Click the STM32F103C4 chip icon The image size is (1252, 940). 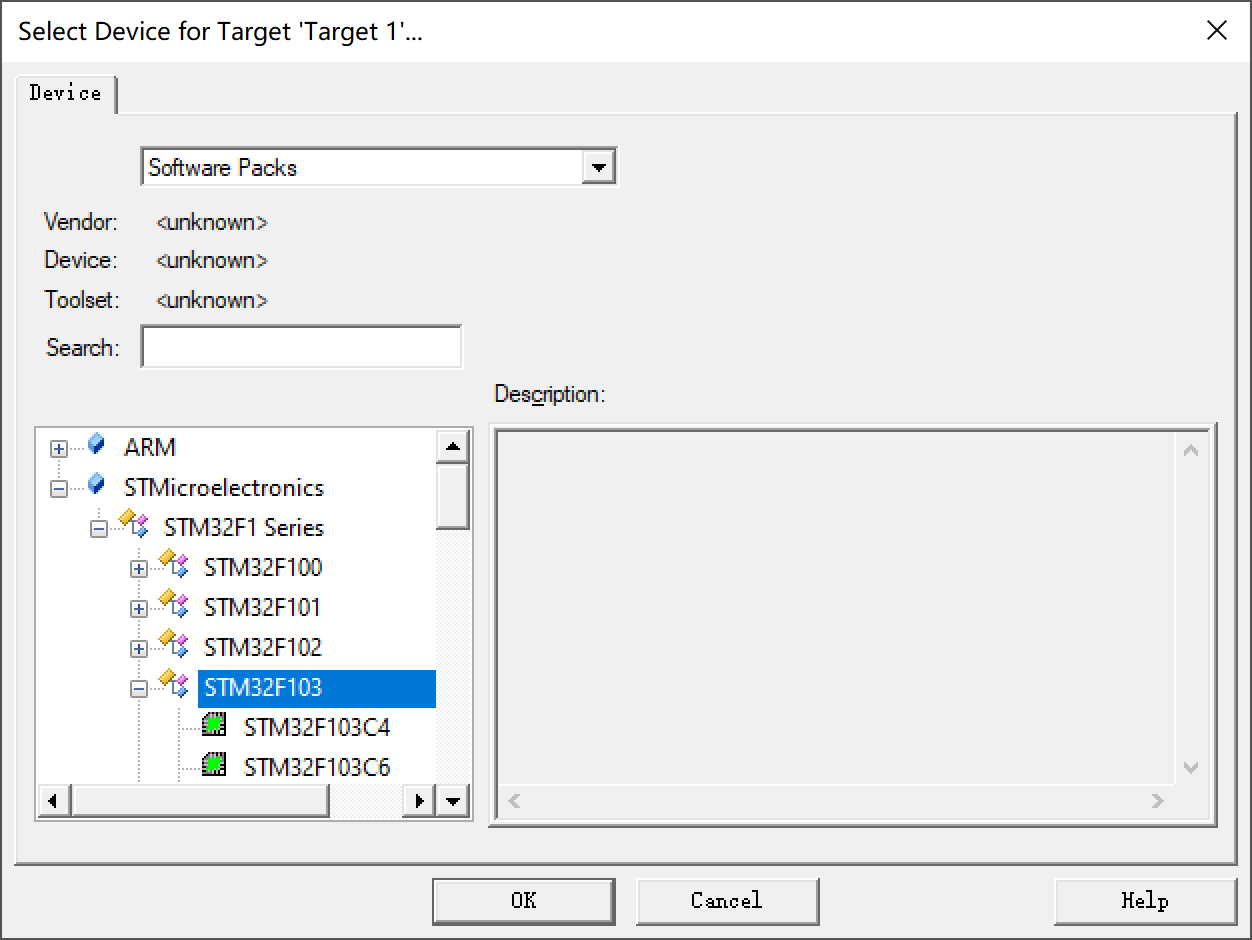213,726
